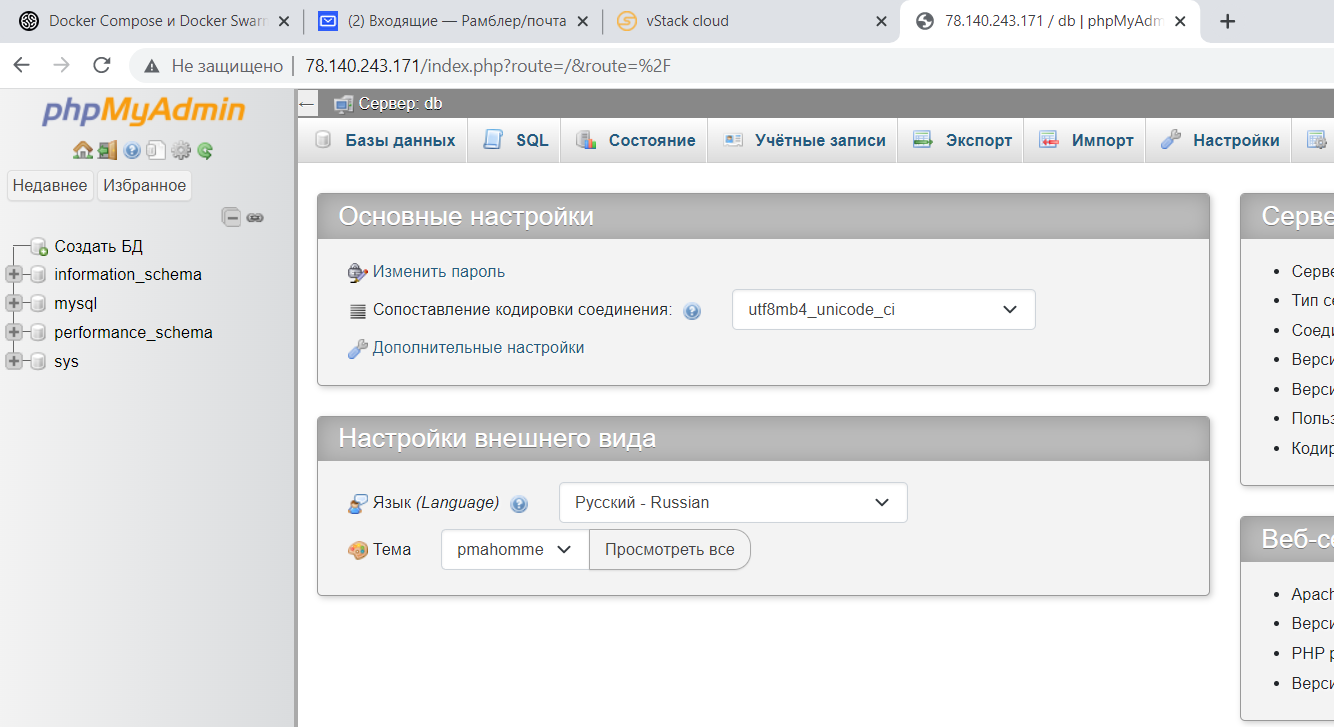
Task: Click the Сервер: db breadcrumb link
Action: [400, 104]
